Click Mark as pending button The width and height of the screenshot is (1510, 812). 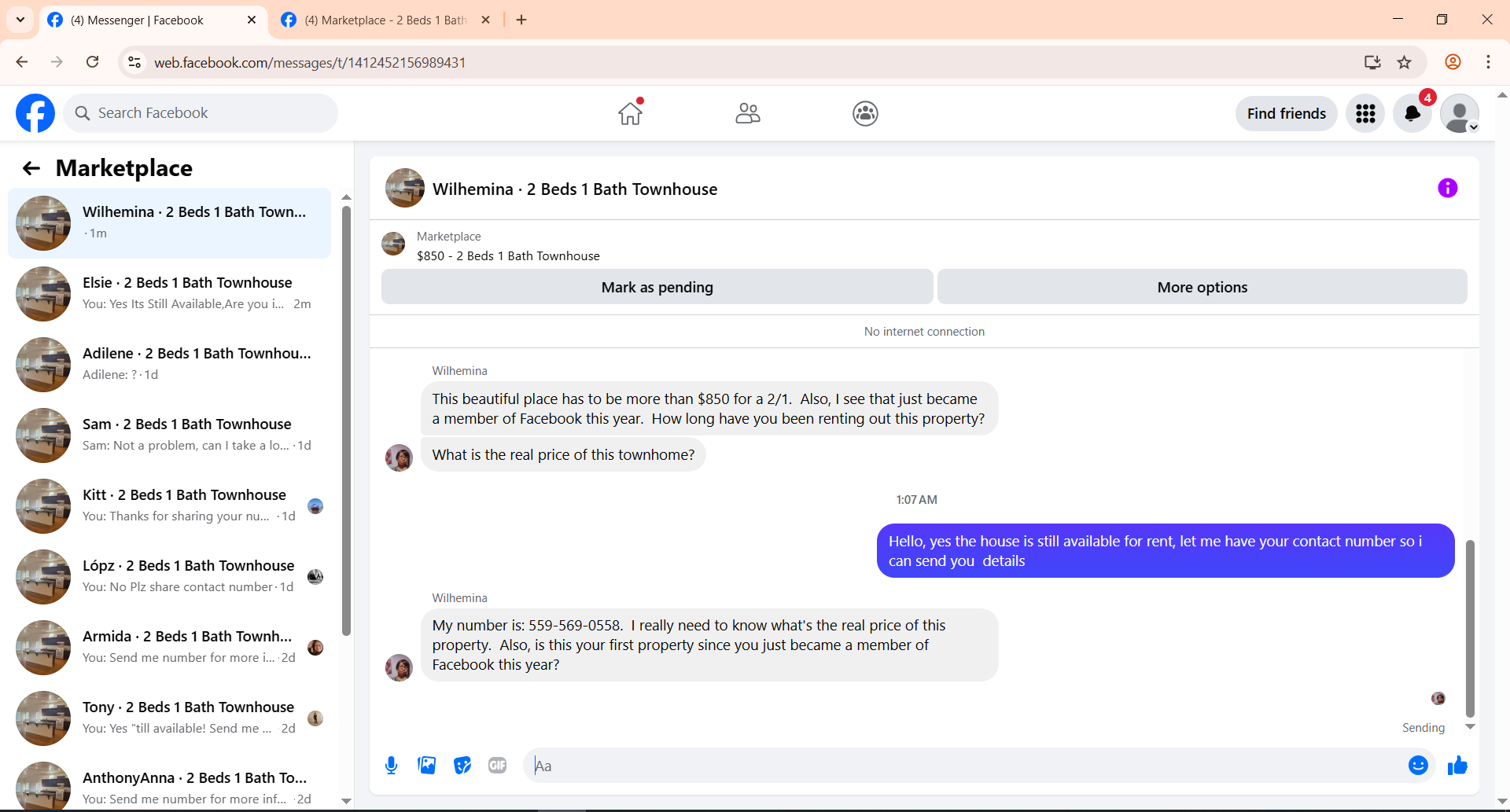[657, 287]
